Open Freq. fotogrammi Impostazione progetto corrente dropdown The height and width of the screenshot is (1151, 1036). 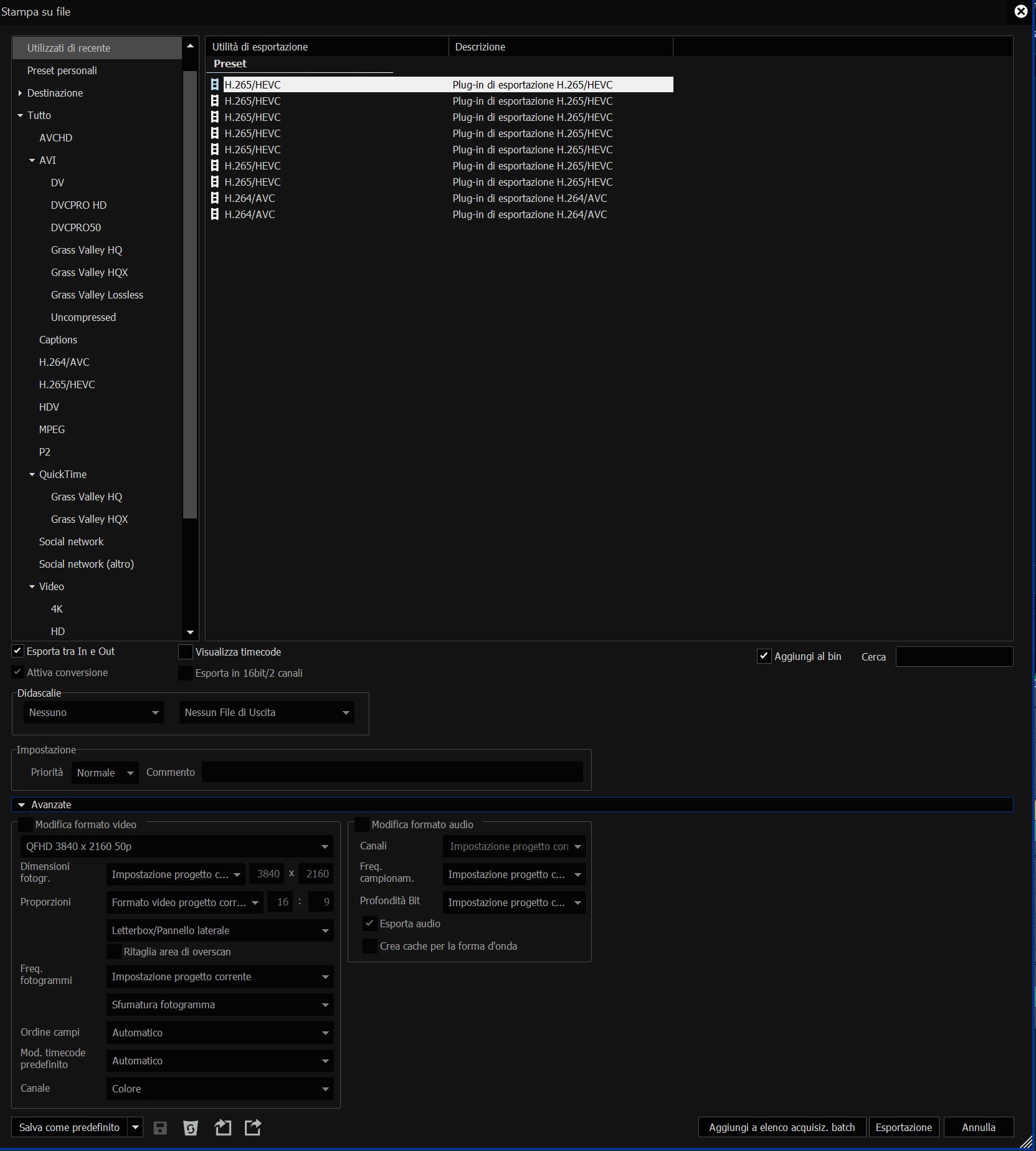pos(220,977)
